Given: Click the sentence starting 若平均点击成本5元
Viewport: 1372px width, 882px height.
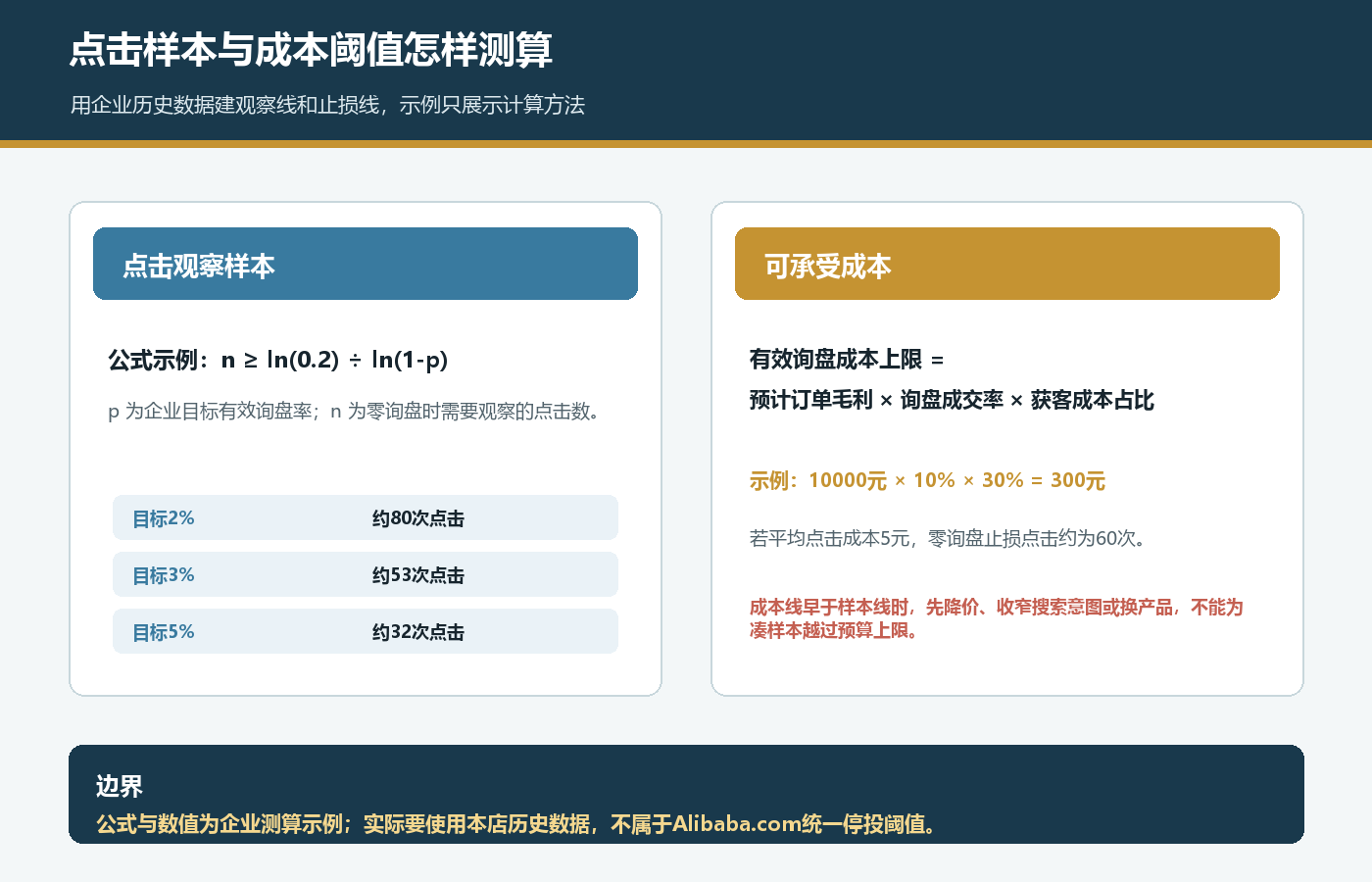Looking at the screenshot, I should click(949, 538).
